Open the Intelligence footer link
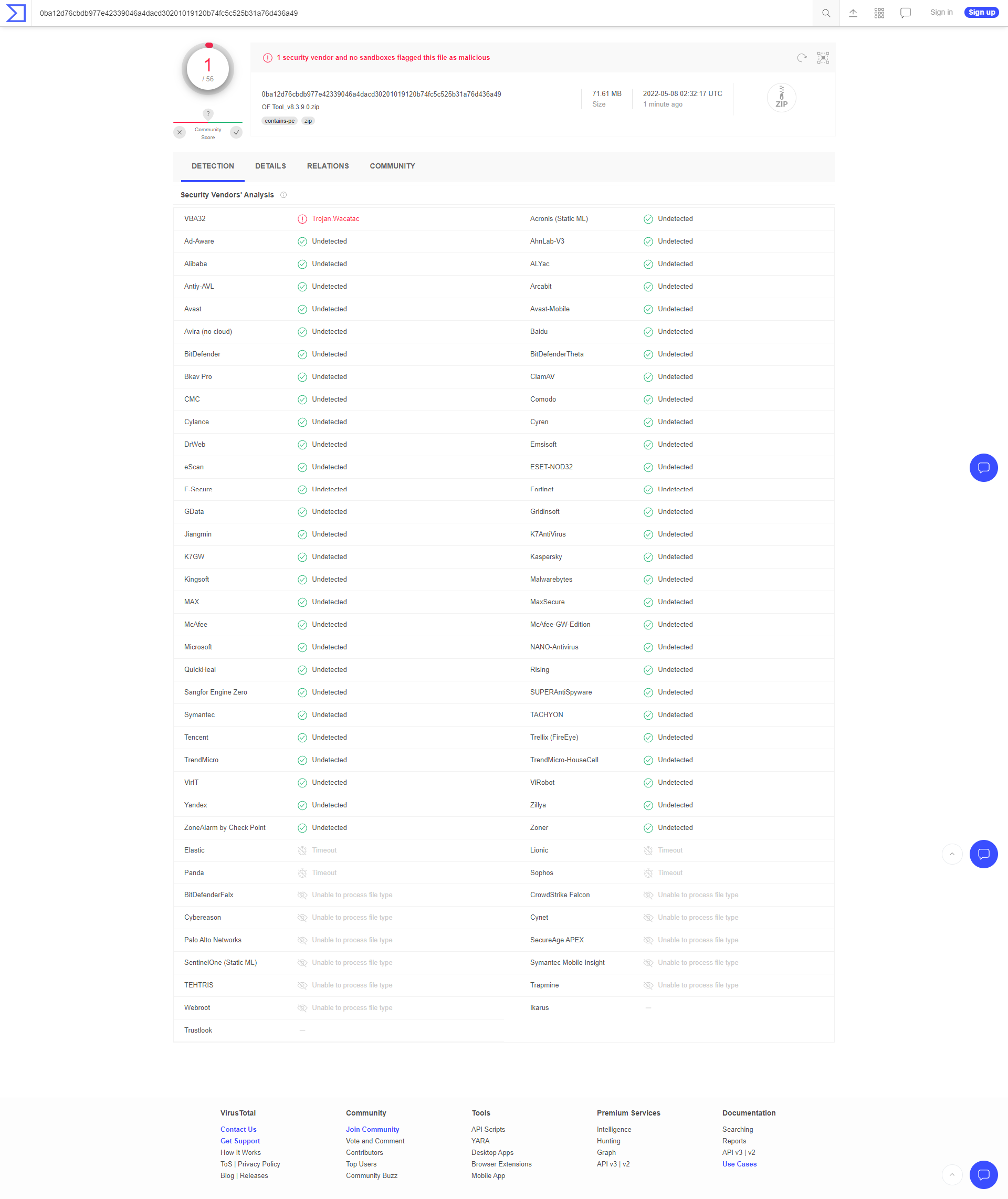This screenshot has height=1199, width=1008. [x=614, y=1129]
